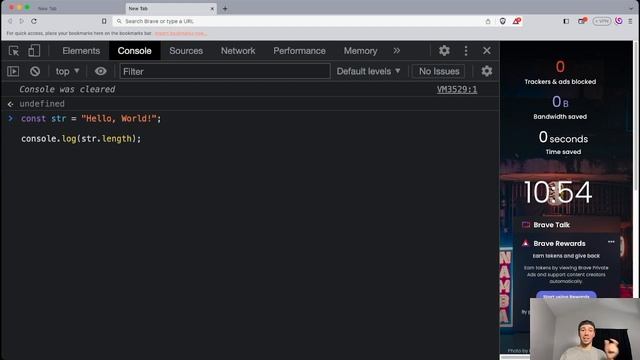Reload the page with the refresh icon

(x=34, y=21)
